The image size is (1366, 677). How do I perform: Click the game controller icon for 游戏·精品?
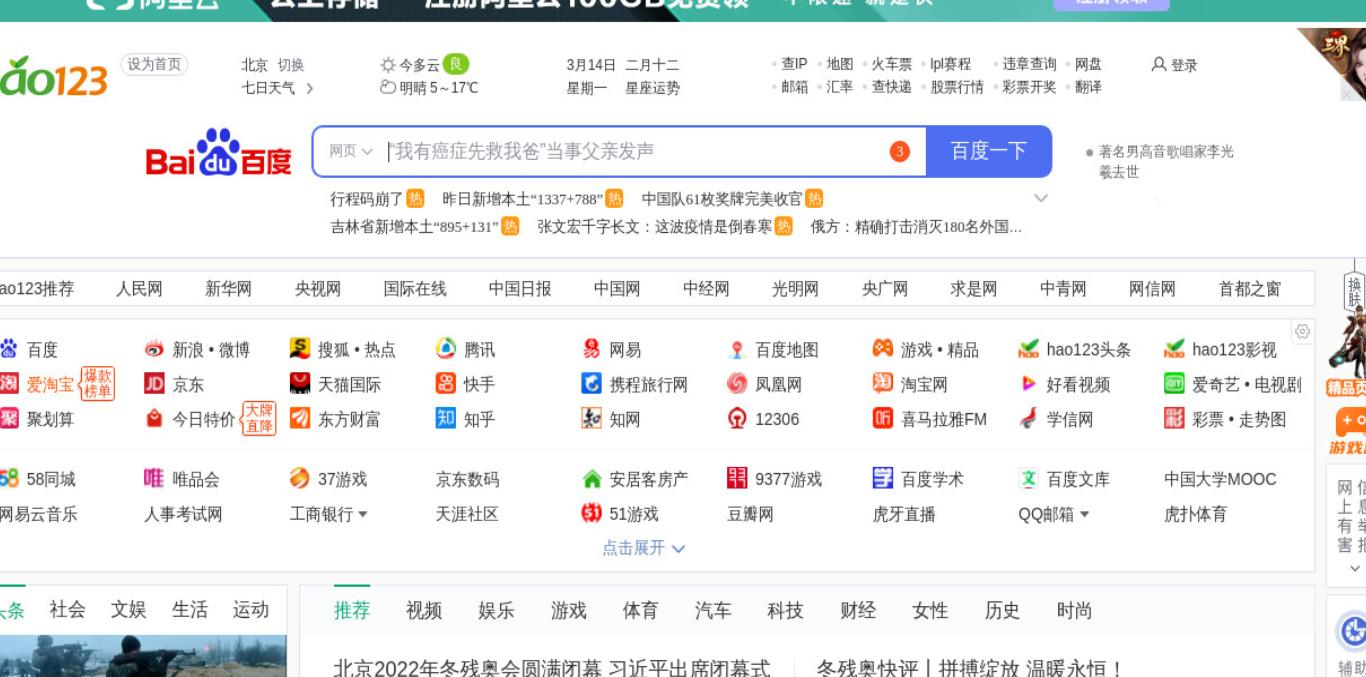pyautogui.click(x=883, y=349)
